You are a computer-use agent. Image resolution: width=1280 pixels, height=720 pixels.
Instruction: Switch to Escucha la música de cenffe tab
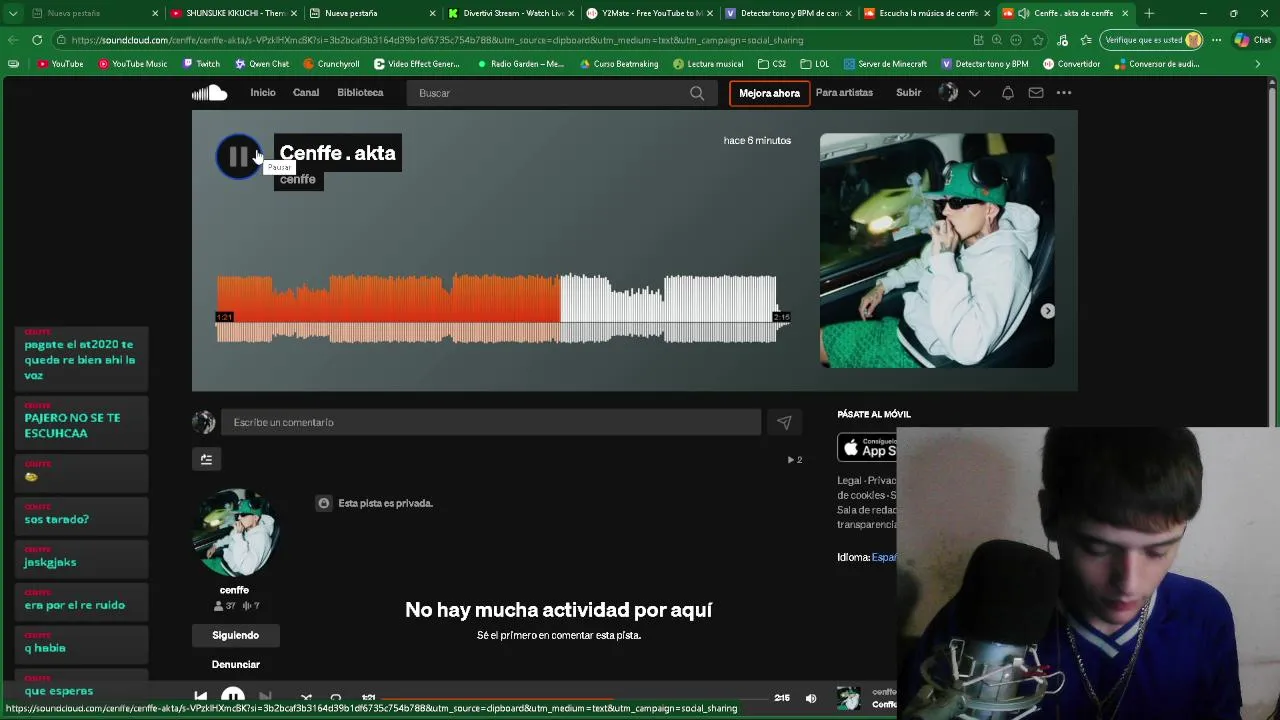tap(927, 13)
